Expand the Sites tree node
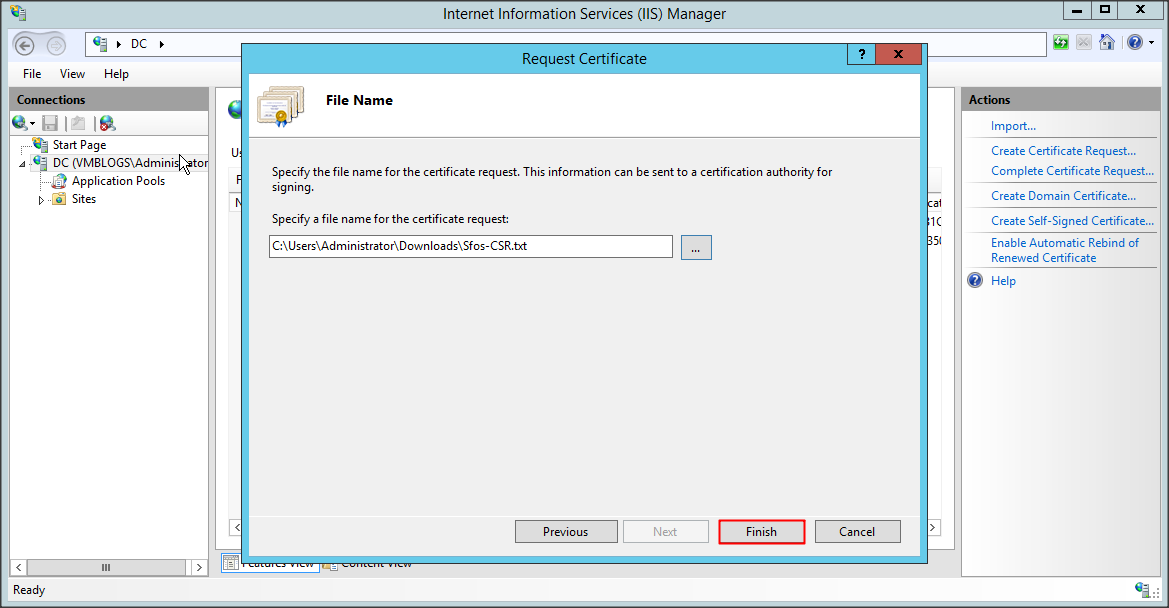Screen dimensions: 1169x608 [x=42, y=200]
